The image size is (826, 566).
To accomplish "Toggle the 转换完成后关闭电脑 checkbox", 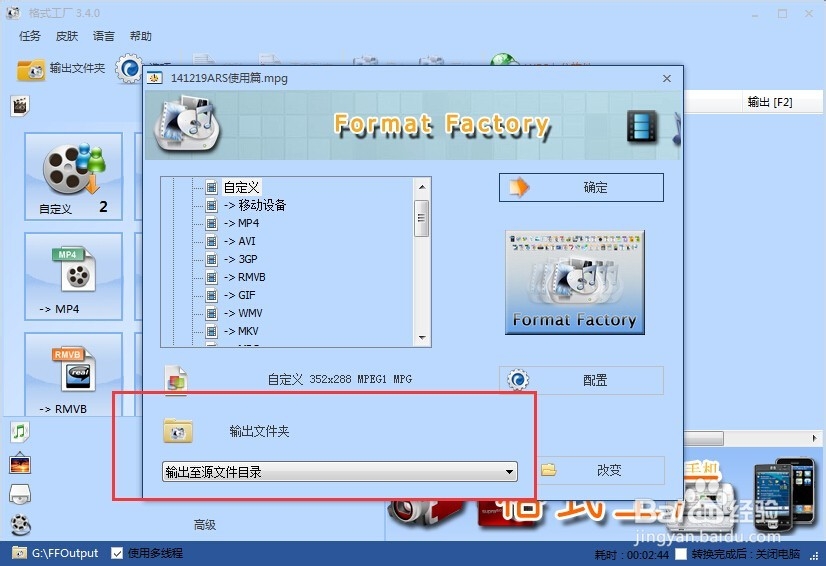I will 681,554.
